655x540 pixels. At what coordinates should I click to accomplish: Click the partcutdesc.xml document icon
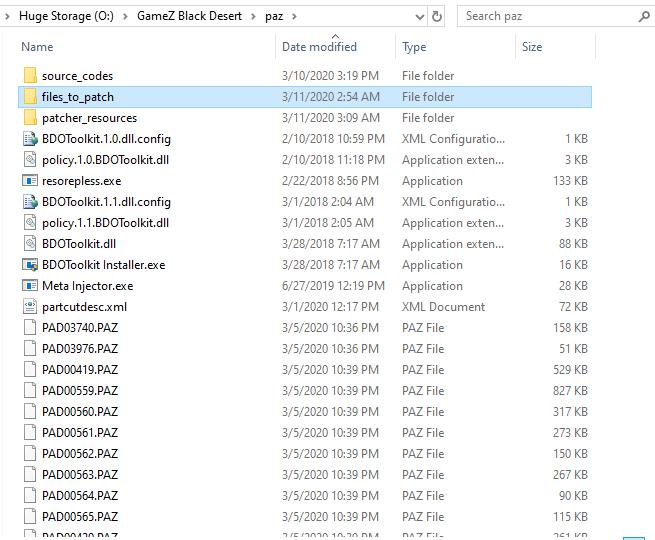pos(30,307)
